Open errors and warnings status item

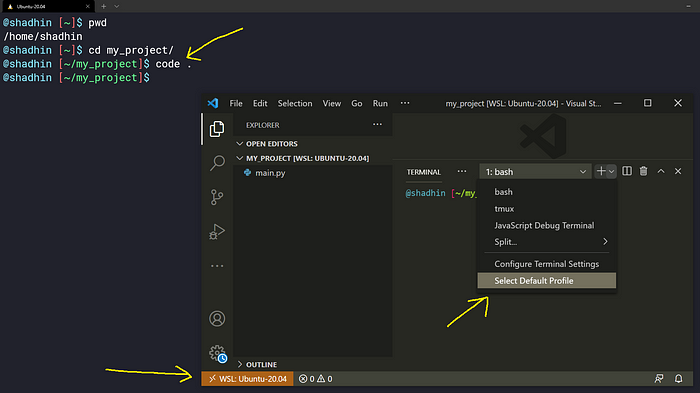coord(315,379)
